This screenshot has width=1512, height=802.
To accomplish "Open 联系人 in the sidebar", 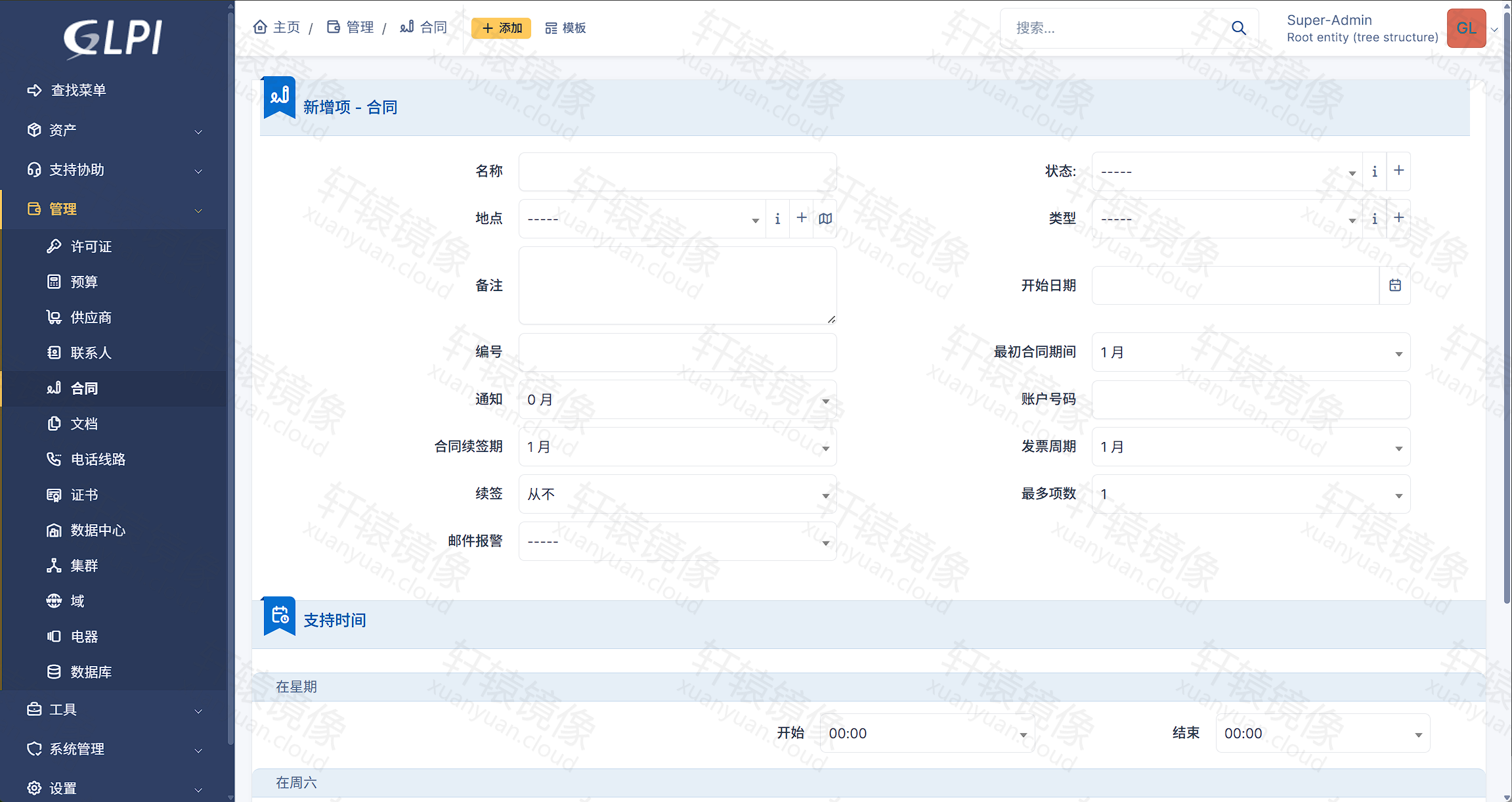I will [115, 353].
